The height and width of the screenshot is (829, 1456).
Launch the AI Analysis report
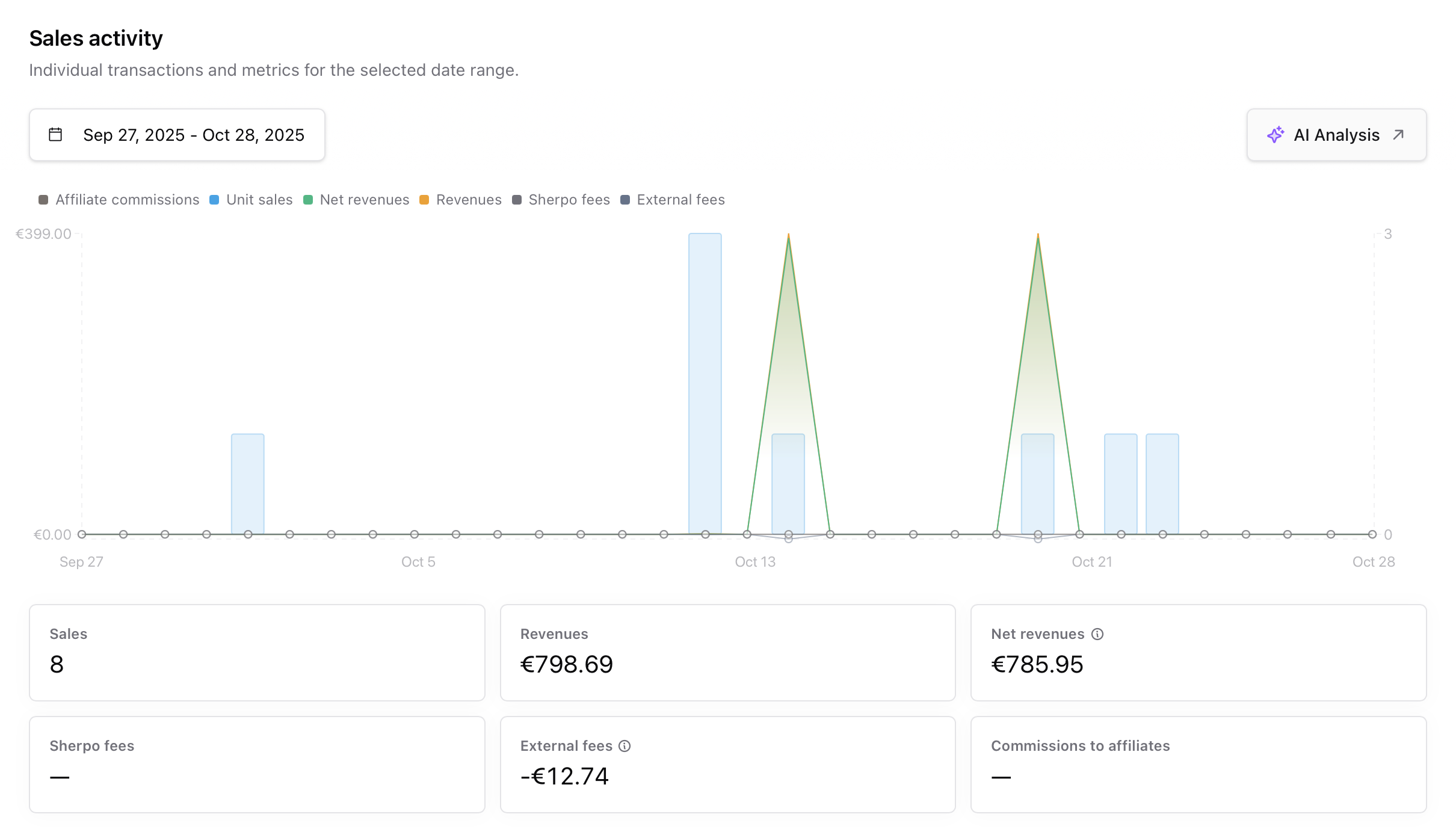(1336, 134)
